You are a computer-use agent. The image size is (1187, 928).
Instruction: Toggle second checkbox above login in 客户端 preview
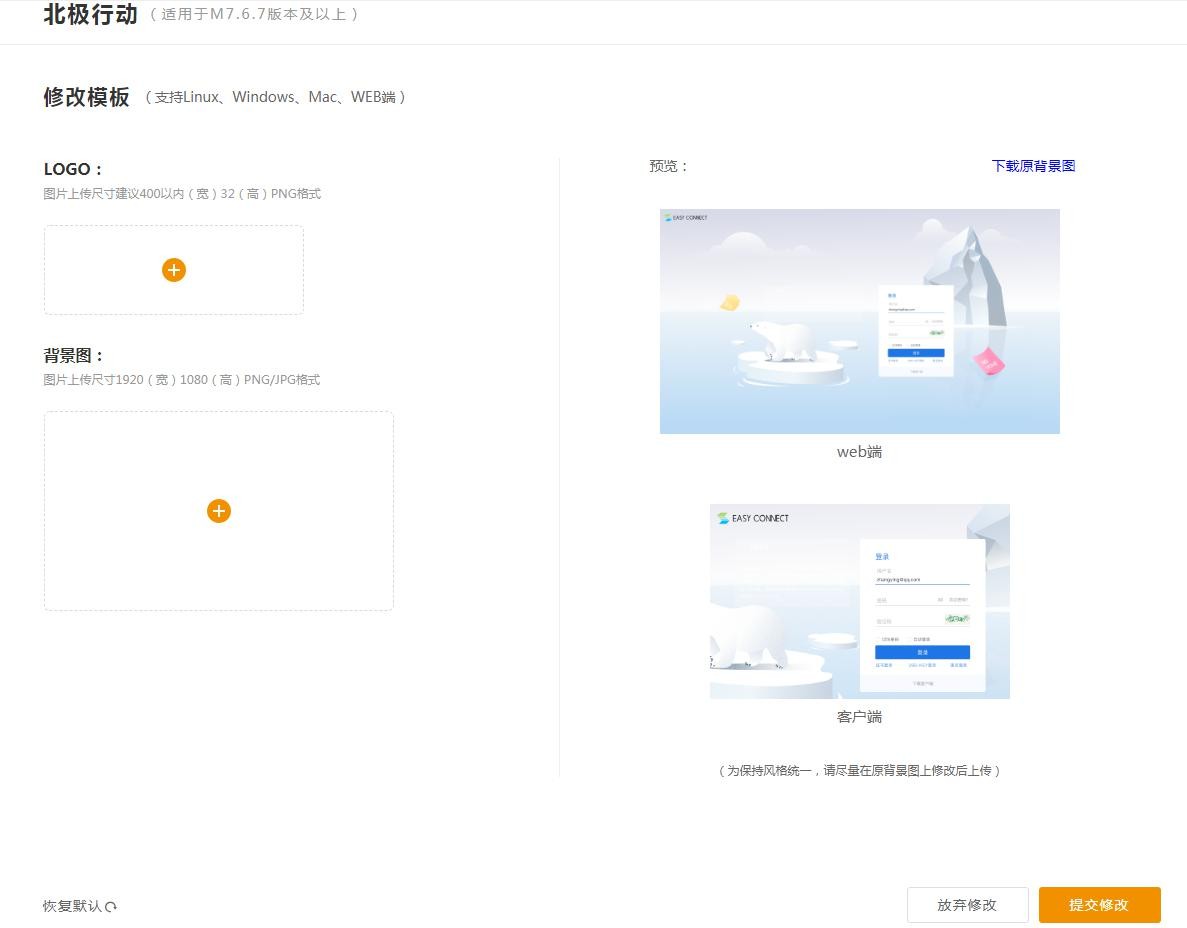coord(911,639)
